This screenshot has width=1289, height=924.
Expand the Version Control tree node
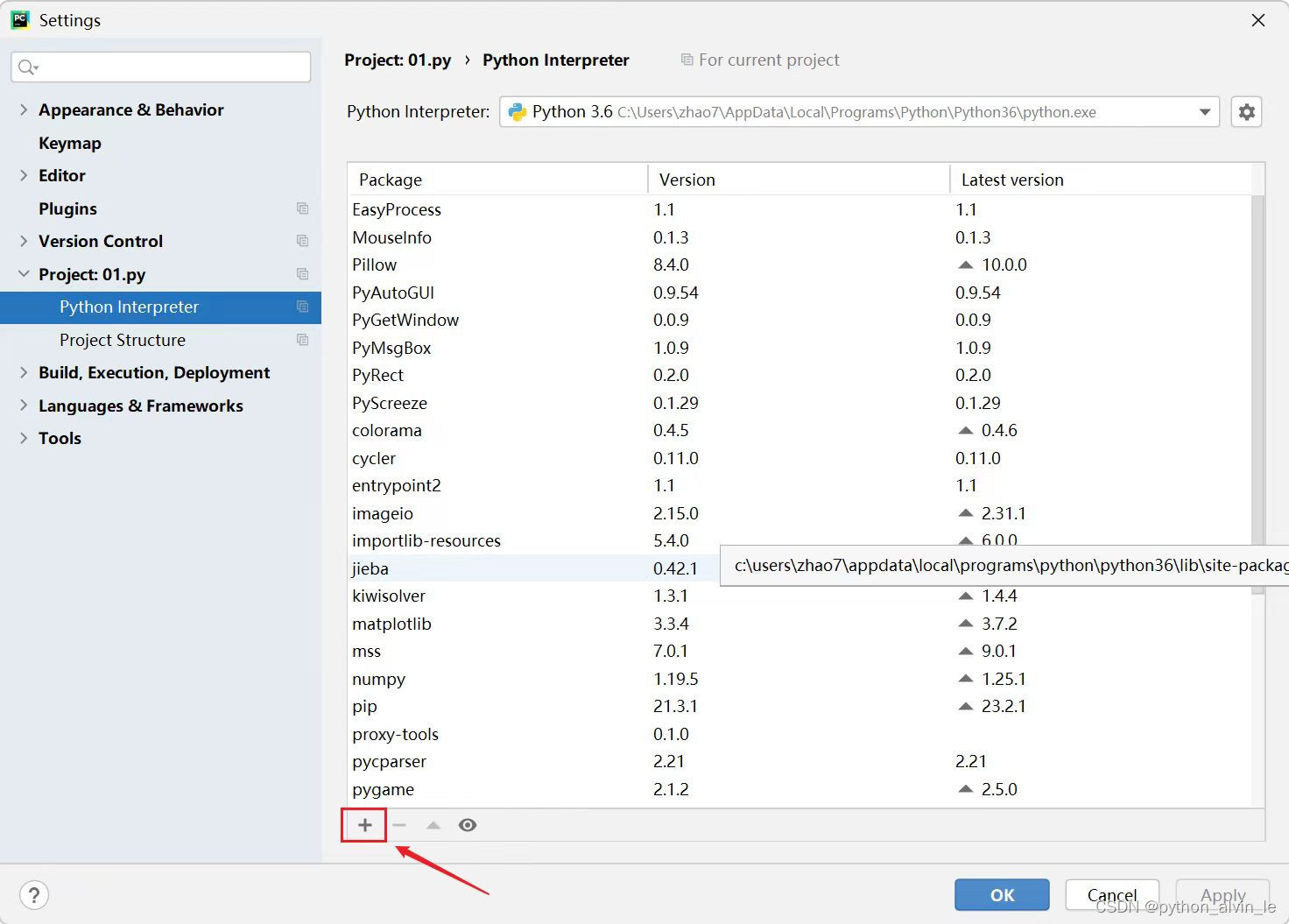pos(24,241)
